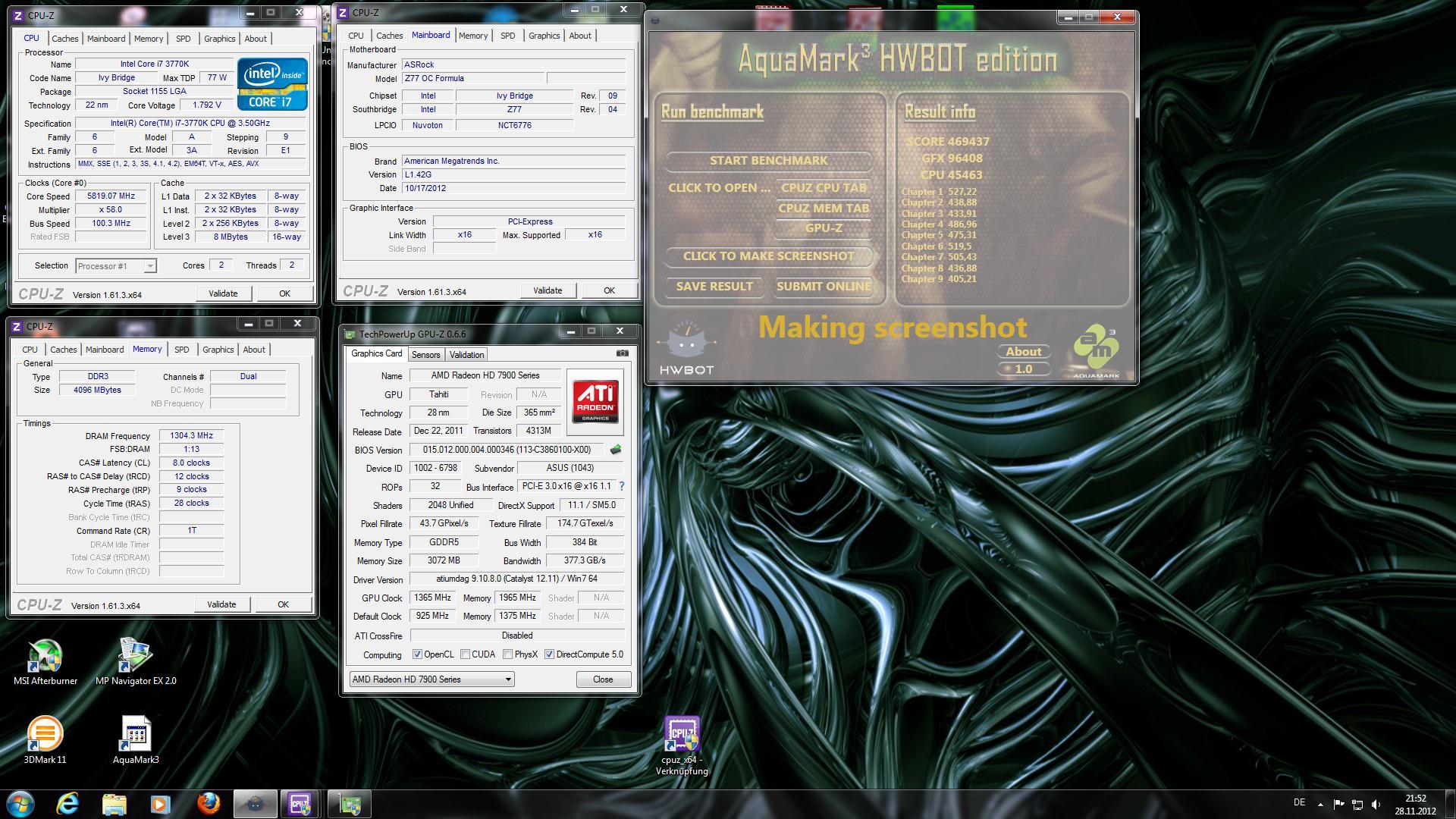Switch to the GPU-Z Sensors tab
The height and width of the screenshot is (819, 1456).
point(425,355)
